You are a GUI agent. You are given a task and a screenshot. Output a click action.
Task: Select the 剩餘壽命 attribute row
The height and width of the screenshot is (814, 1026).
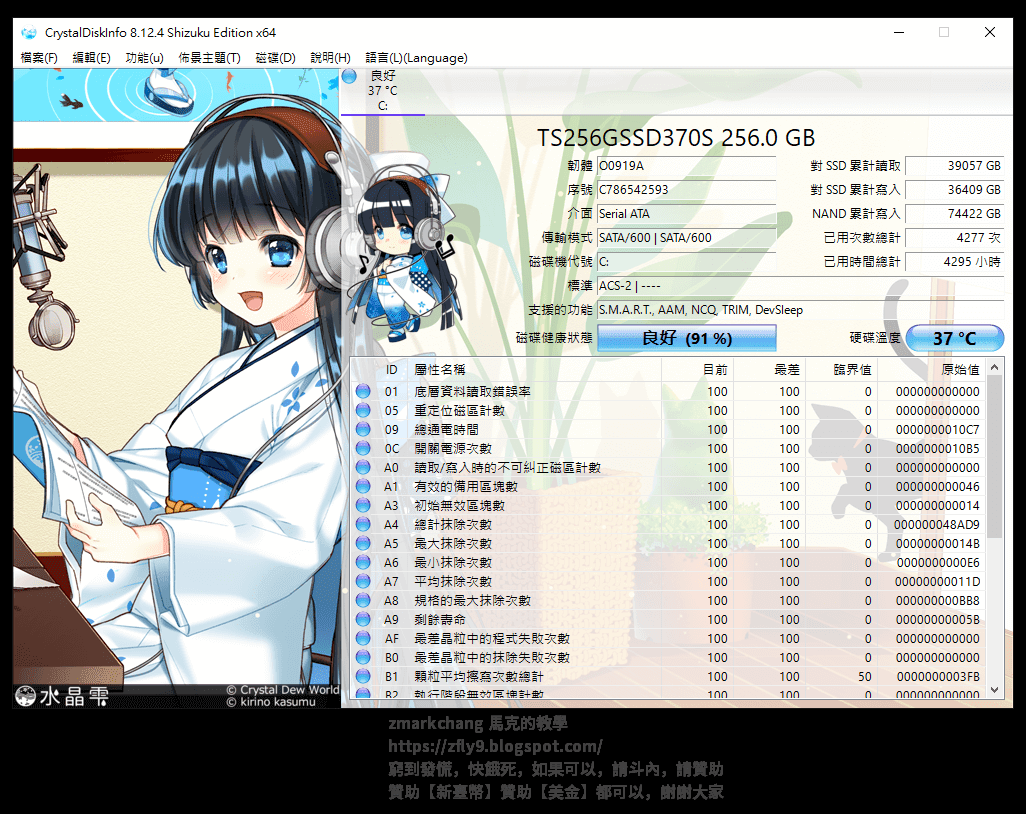point(669,619)
